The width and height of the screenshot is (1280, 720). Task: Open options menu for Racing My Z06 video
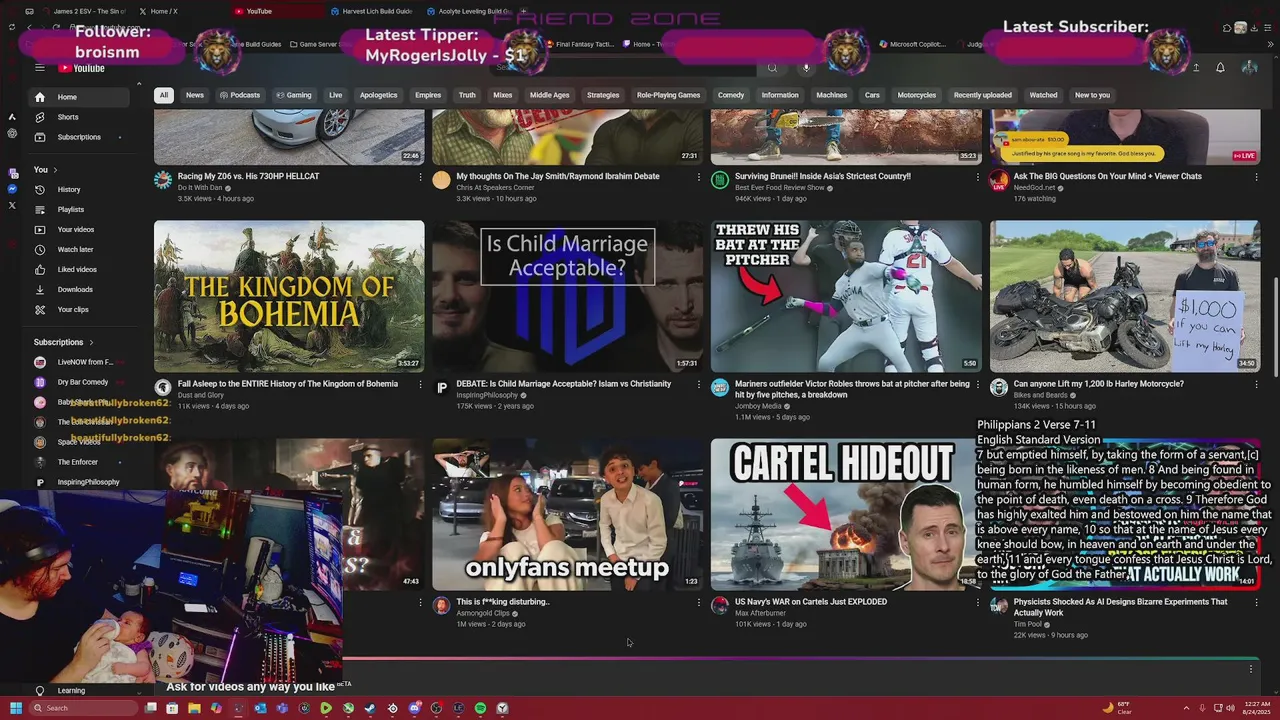[x=420, y=177]
